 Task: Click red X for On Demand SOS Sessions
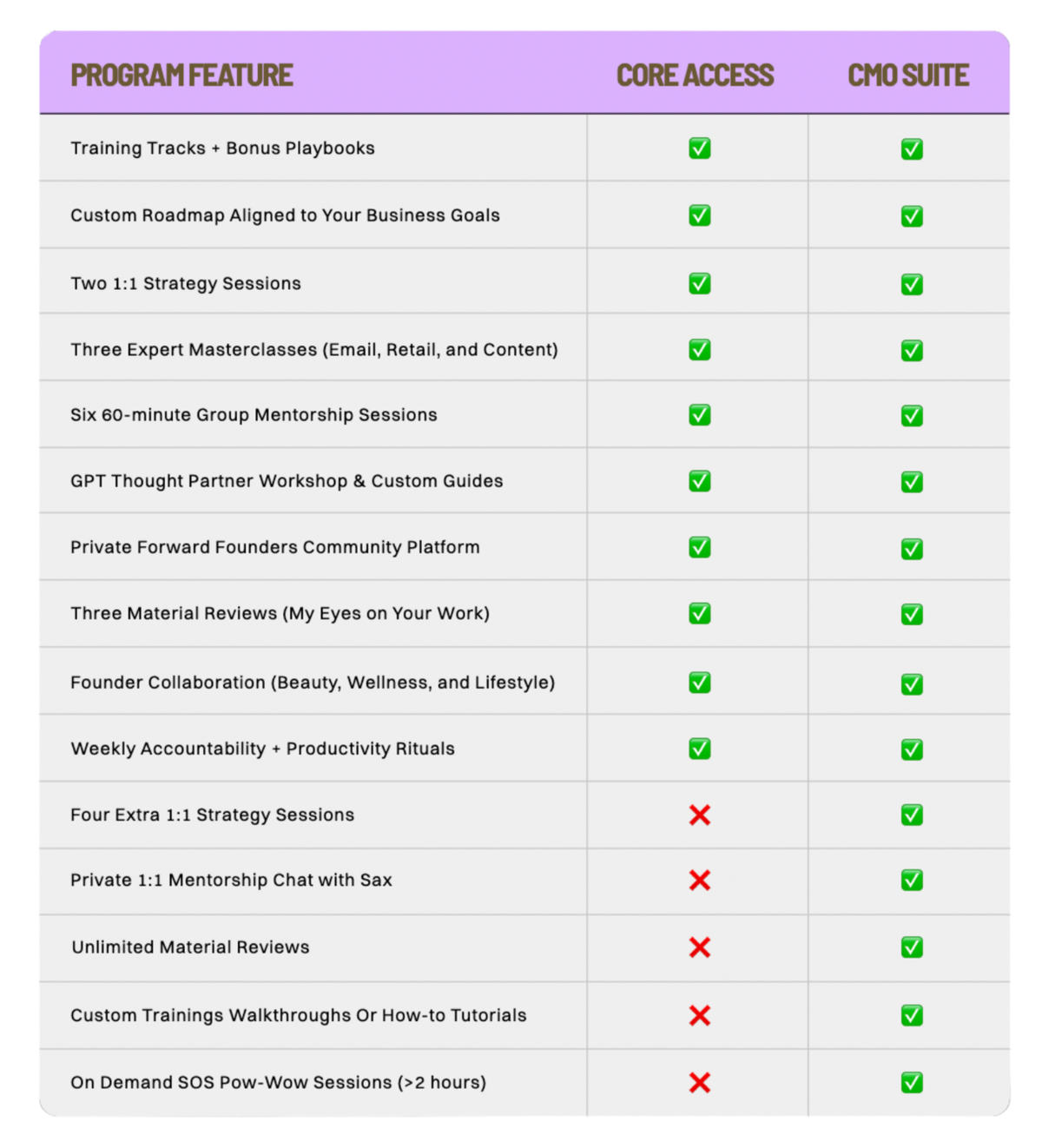(x=699, y=1083)
